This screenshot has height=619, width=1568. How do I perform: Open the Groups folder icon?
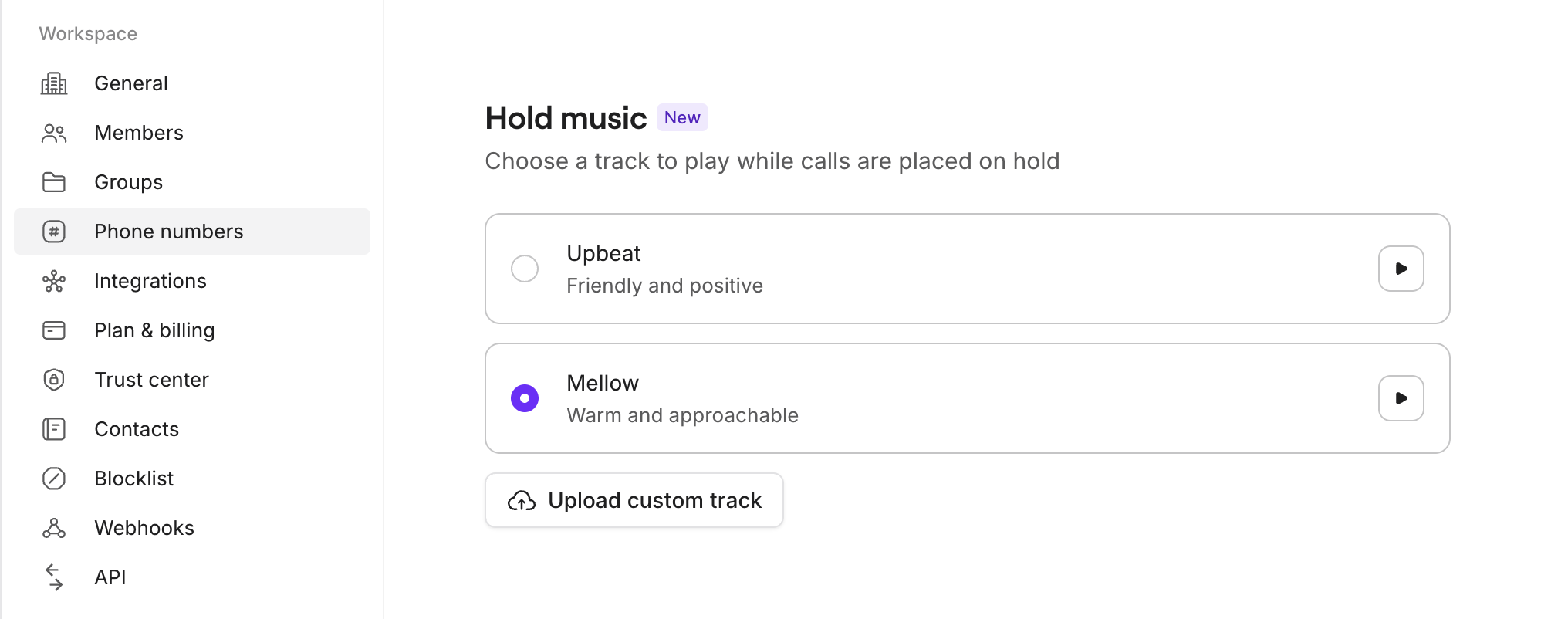click(53, 181)
